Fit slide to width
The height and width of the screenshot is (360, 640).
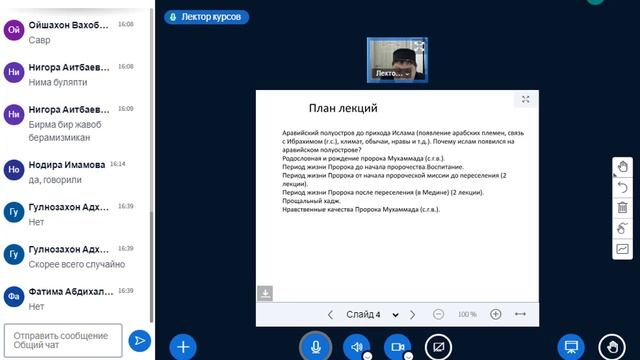pyautogui.click(x=520, y=314)
